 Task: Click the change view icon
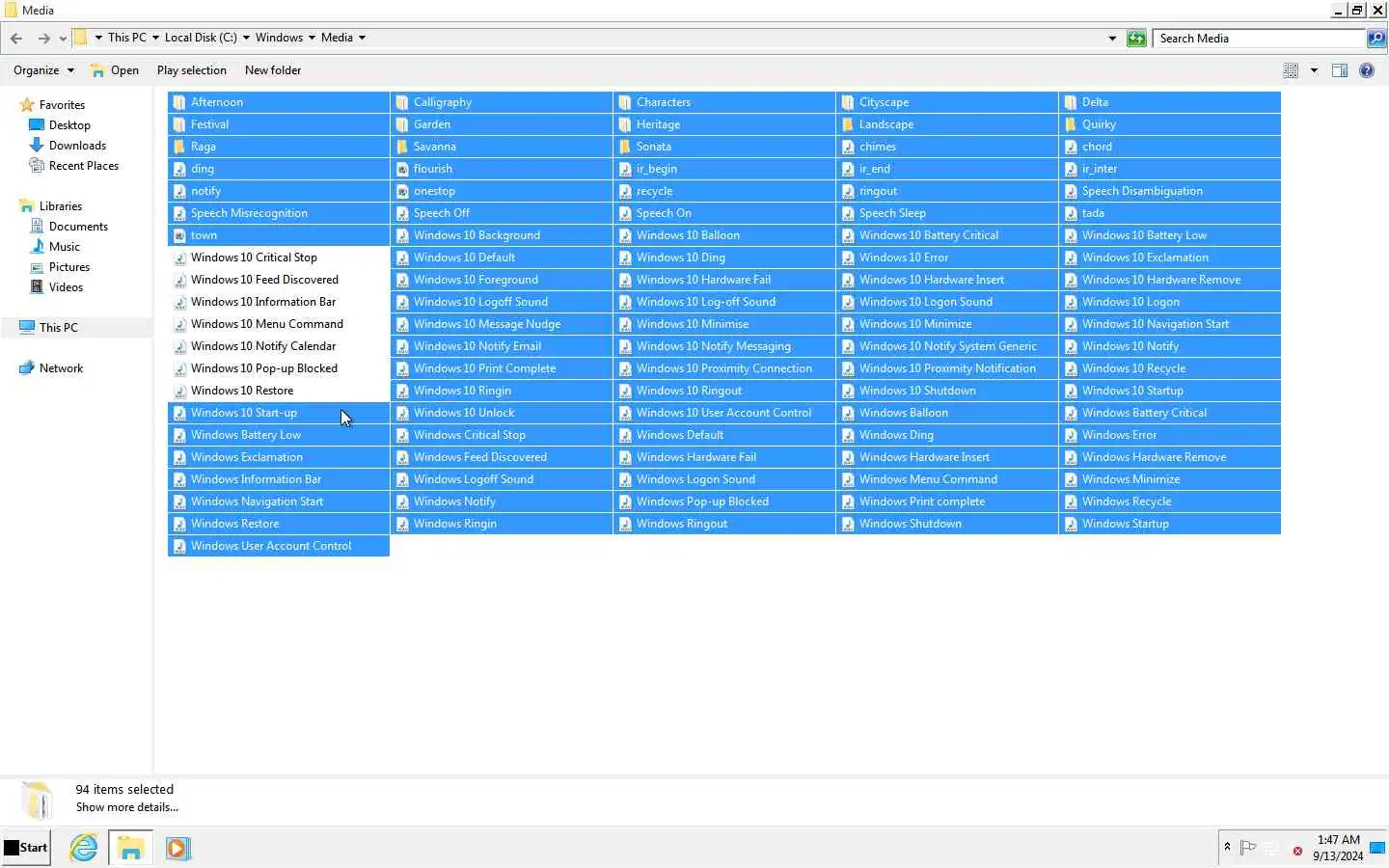coord(1292,70)
